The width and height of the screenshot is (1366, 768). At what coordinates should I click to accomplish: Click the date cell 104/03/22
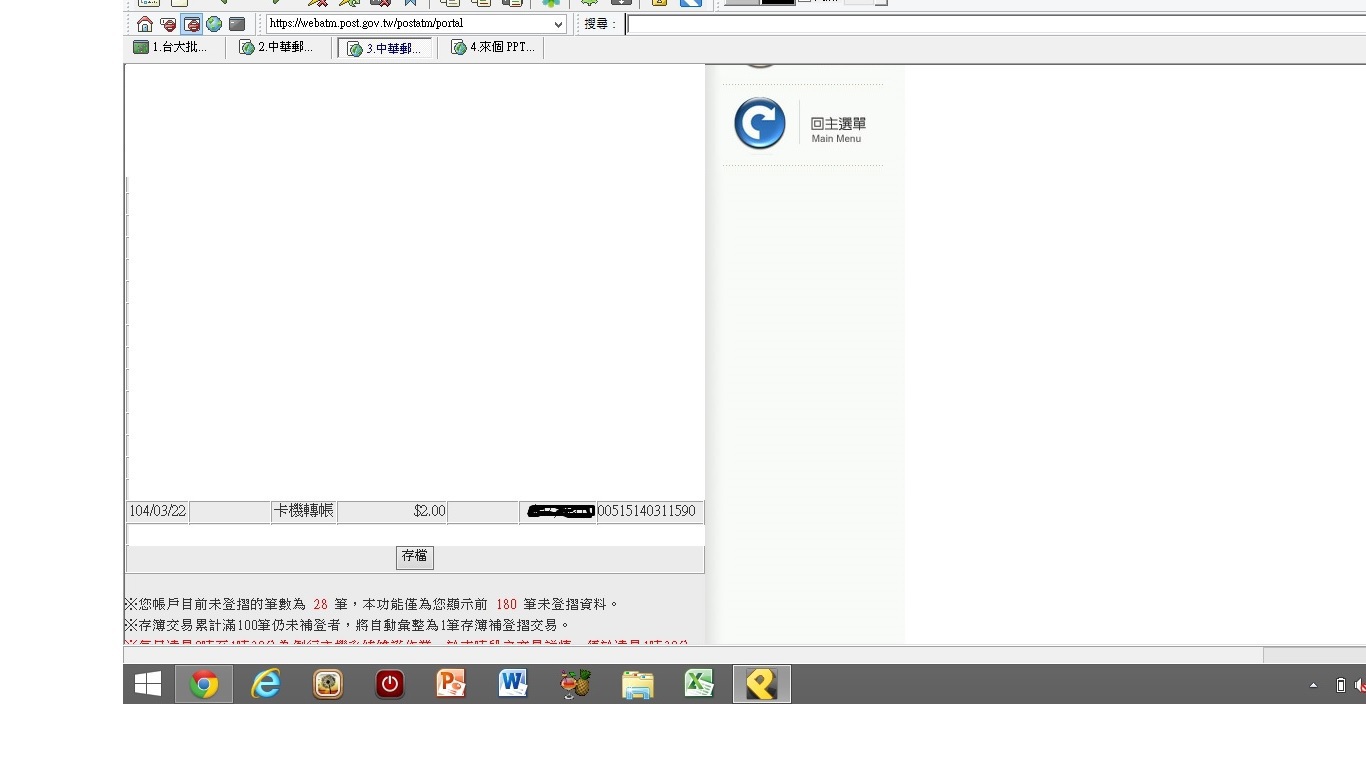click(x=158, y=512)
